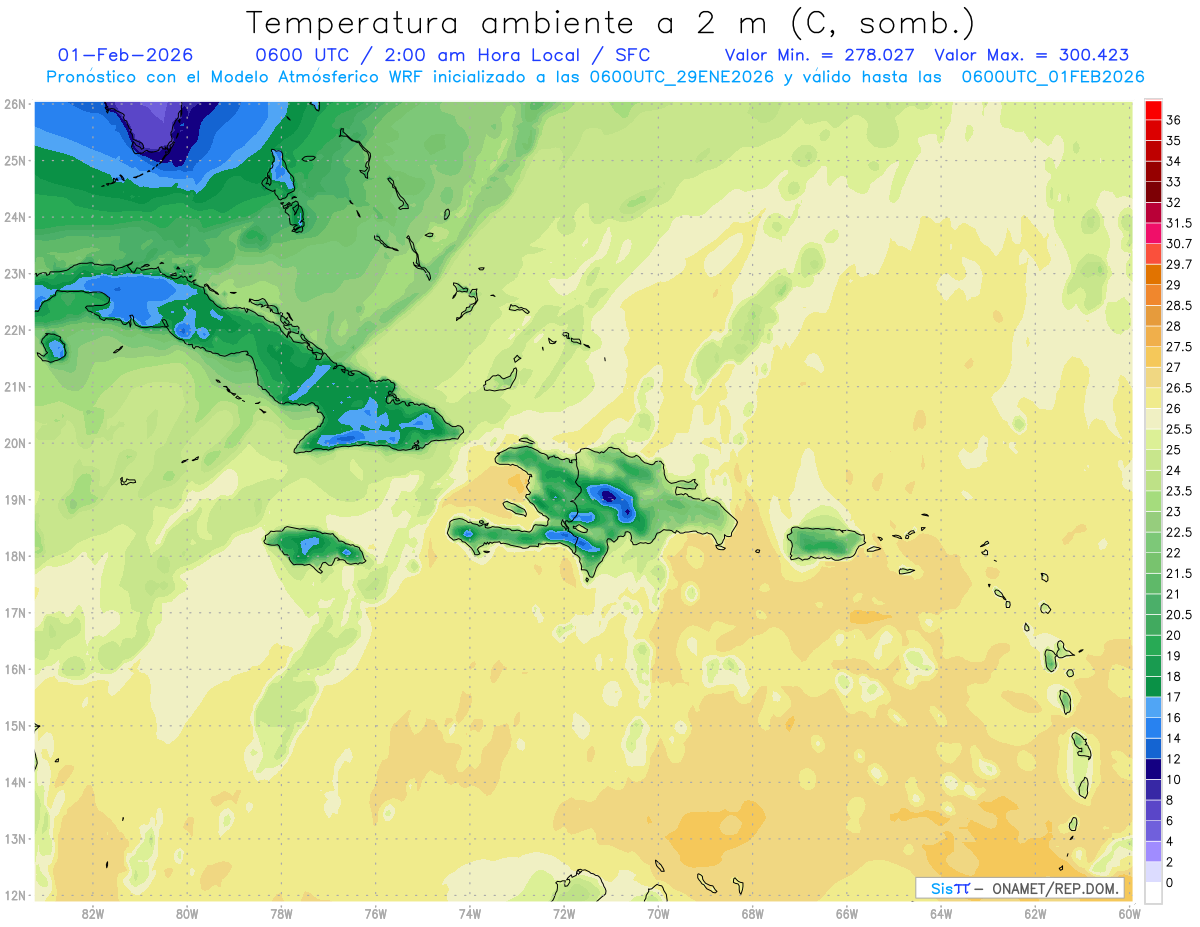Click the 24N latitude axis label

(x=15, y=217)
